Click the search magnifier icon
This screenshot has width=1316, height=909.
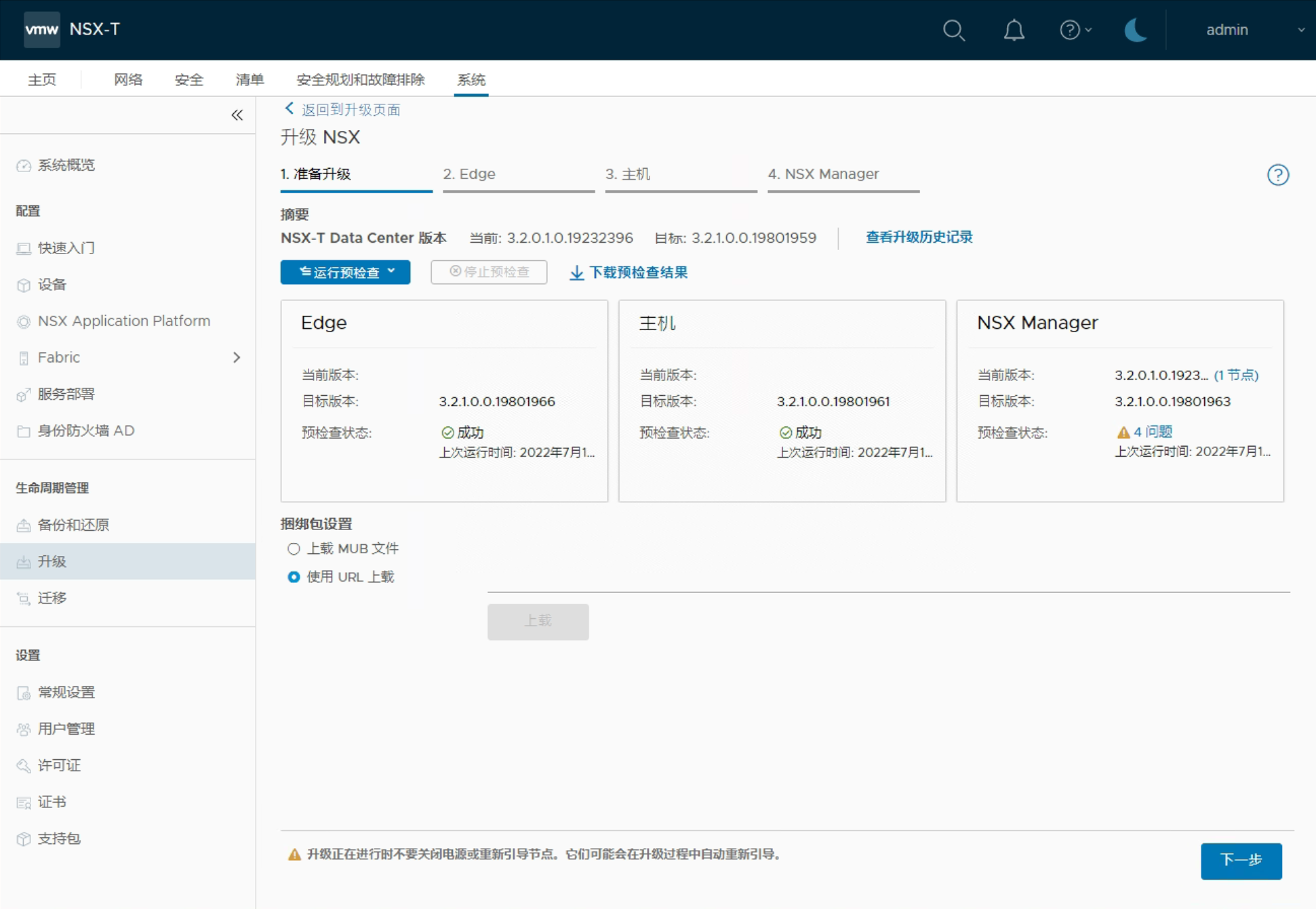(953, 30)
